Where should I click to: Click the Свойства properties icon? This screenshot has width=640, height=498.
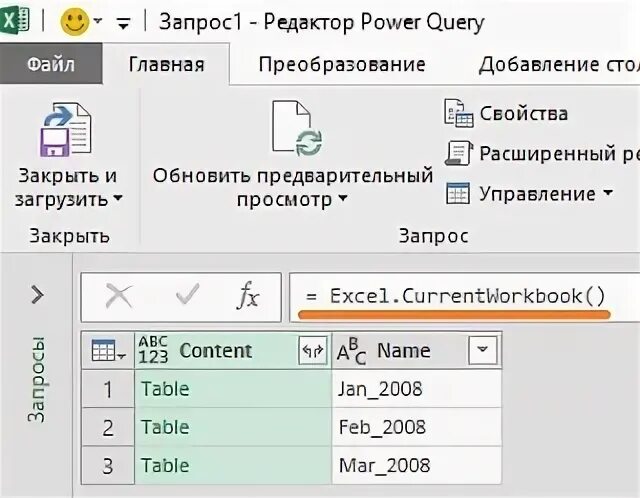[x=458, y=113]
